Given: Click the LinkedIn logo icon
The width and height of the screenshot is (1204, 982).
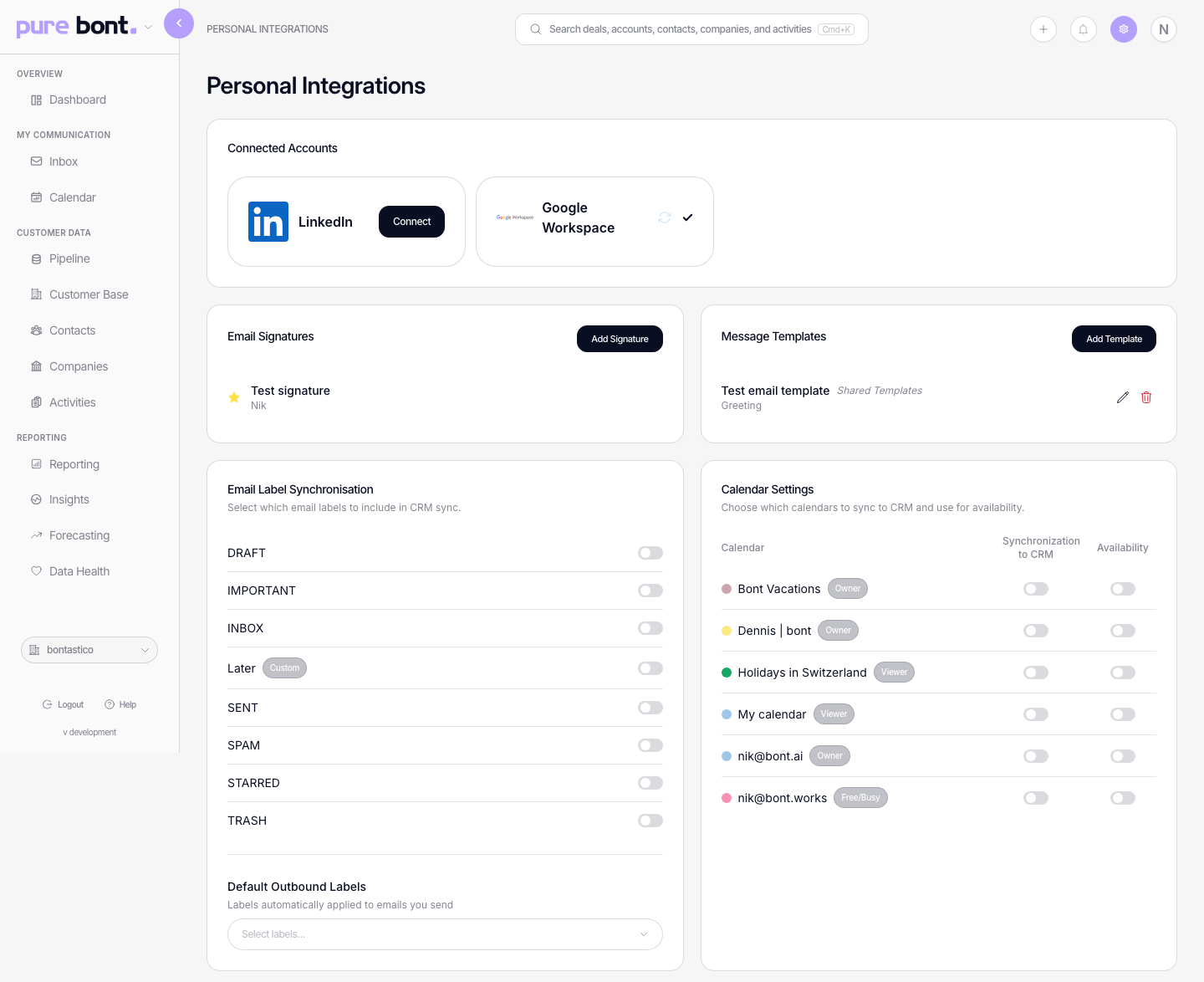Looking at the screenshot, I should [268, 222].
